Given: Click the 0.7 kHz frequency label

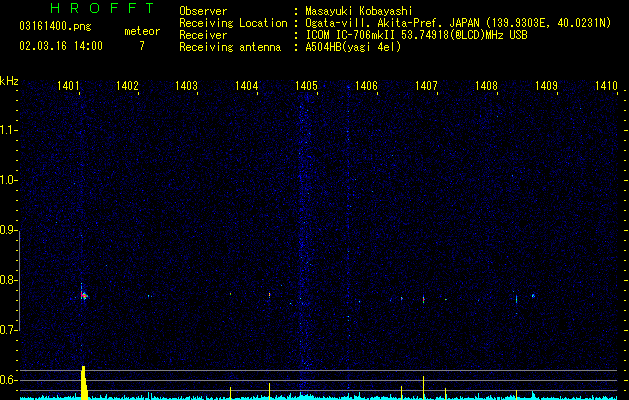Looking at the screenshot, I should tap(9, 330).
